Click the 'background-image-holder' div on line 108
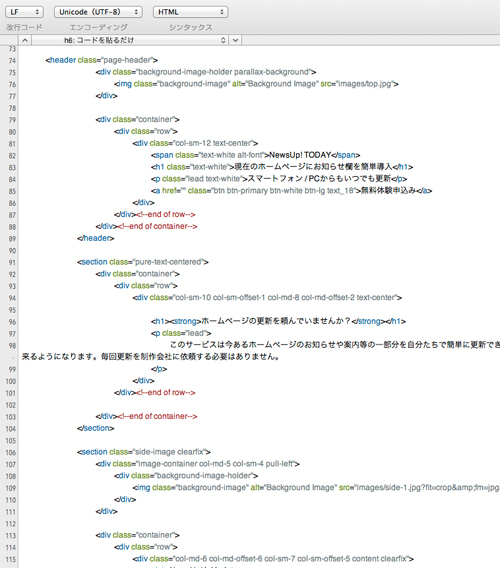 click(x=186, y=476)
